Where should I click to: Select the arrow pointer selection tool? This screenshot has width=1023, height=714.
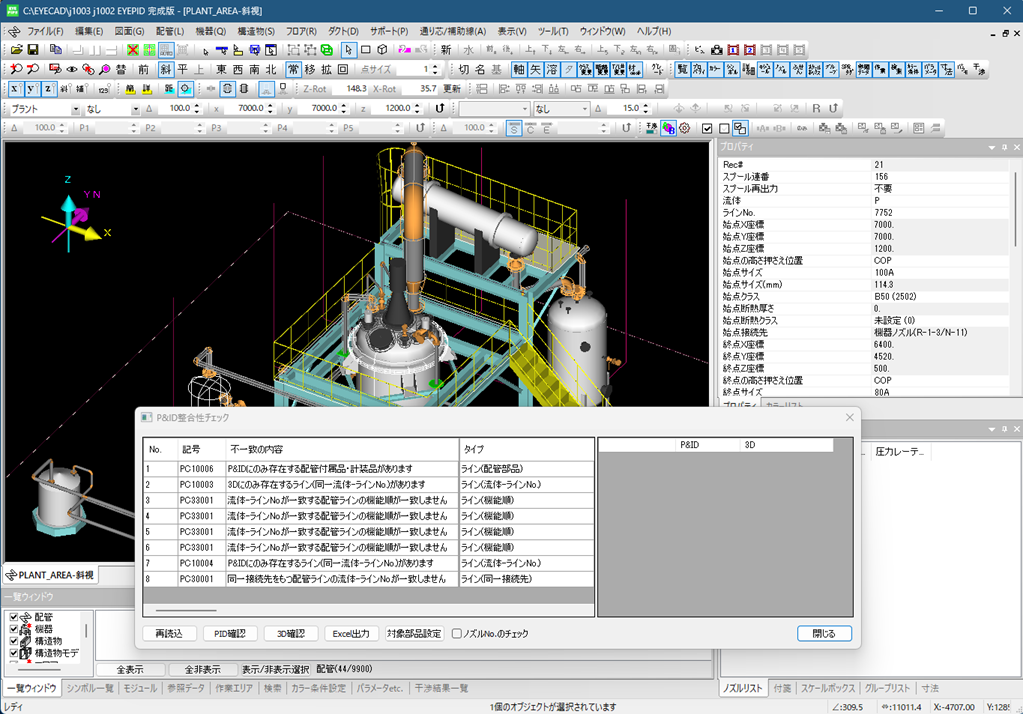[348, 50]
